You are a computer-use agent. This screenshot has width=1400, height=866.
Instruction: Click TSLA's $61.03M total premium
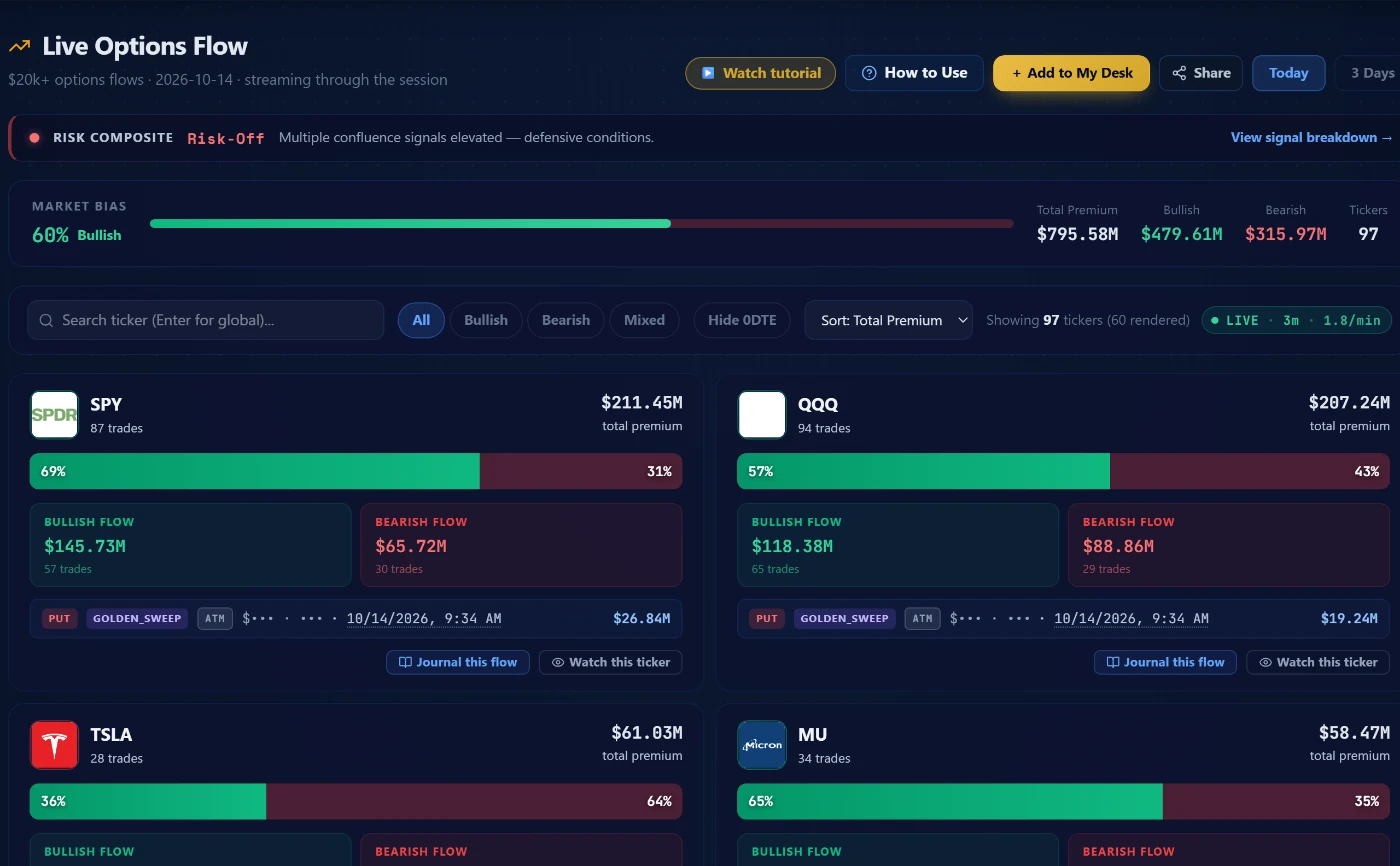[x=647, y=733]
